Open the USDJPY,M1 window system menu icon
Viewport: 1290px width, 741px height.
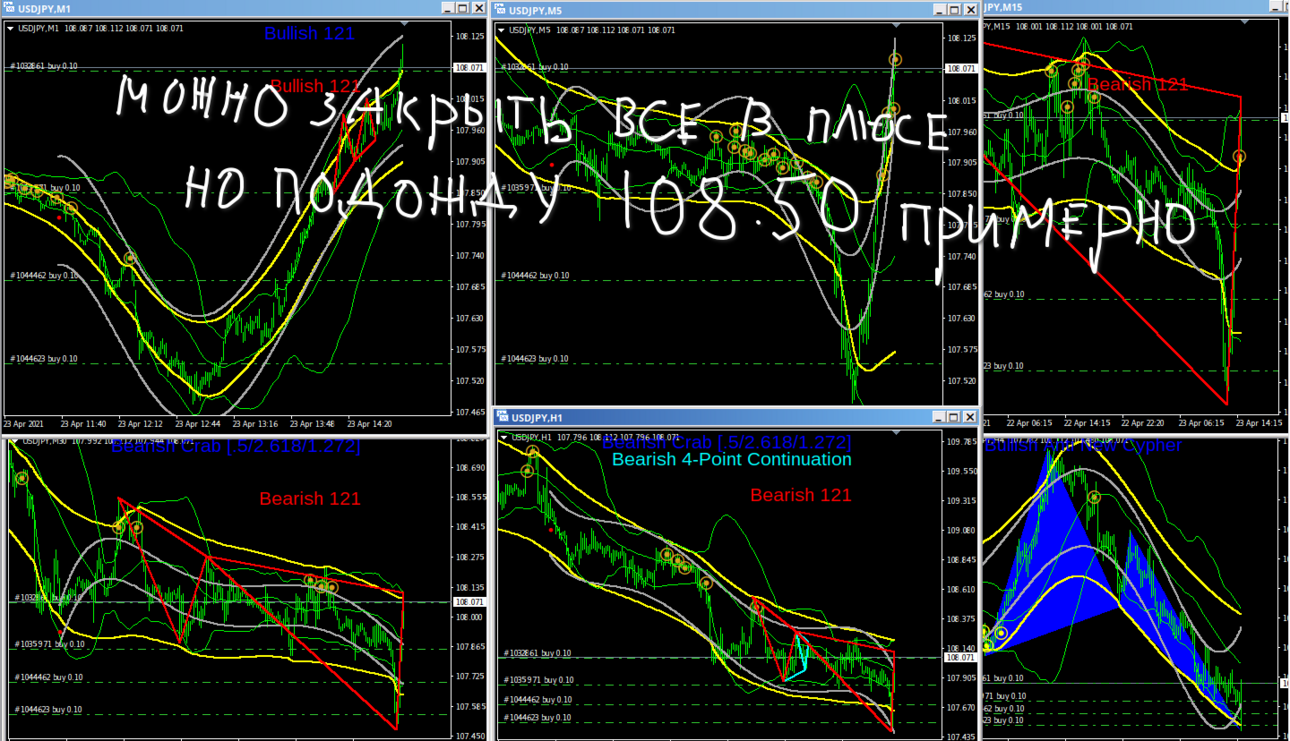point(10,9)
